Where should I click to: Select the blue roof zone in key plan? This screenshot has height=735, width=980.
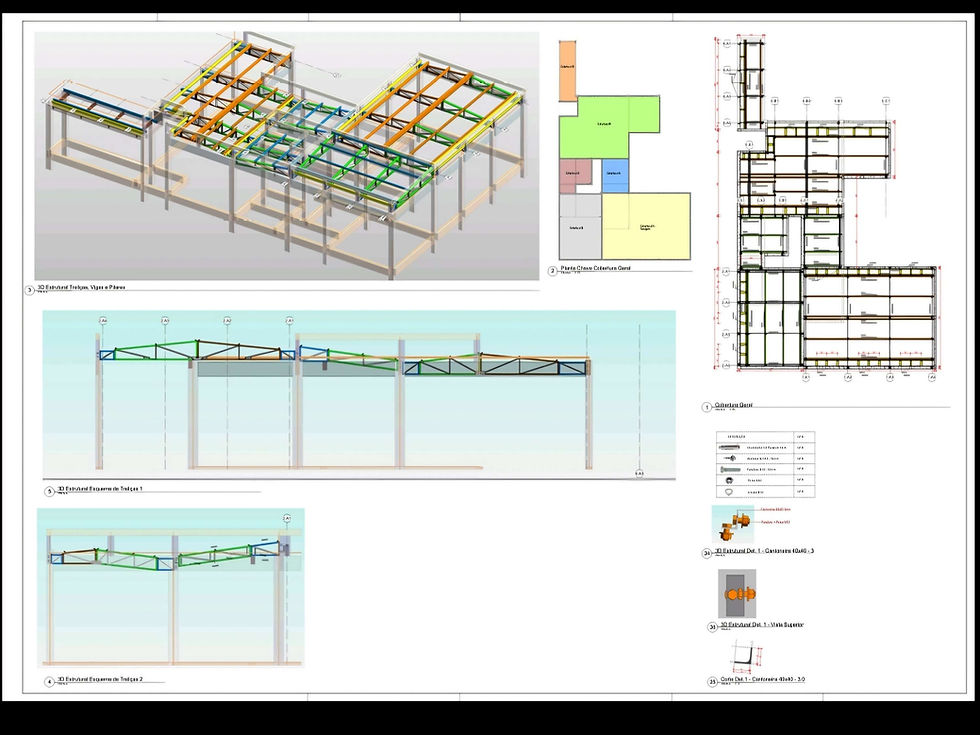click(x=615, y=176)
